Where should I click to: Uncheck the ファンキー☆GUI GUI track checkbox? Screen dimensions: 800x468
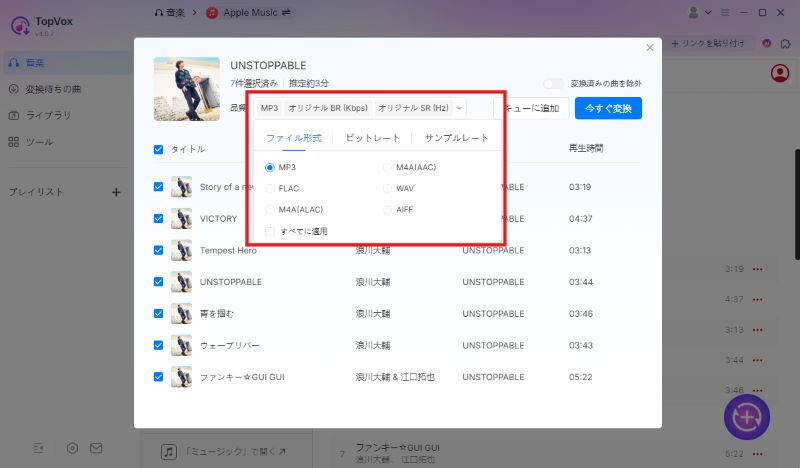click(x=158, y=377)
